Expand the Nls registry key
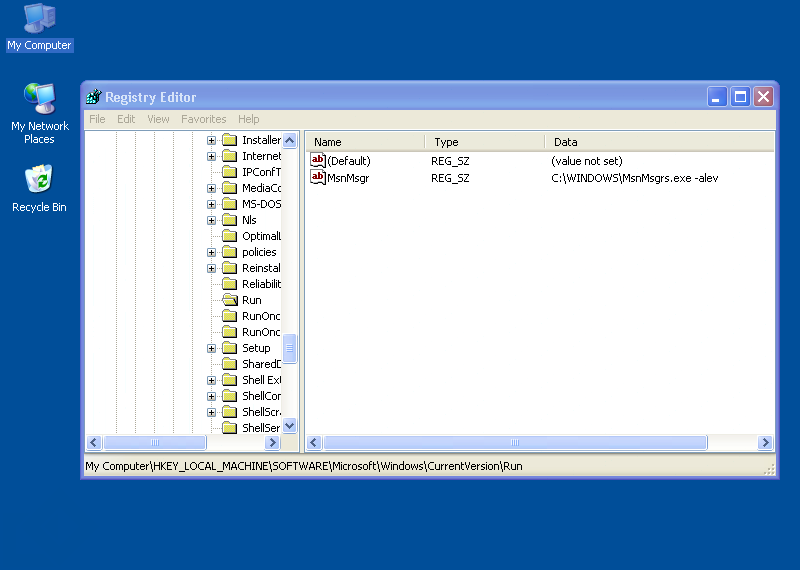 (x=211, y=220)
